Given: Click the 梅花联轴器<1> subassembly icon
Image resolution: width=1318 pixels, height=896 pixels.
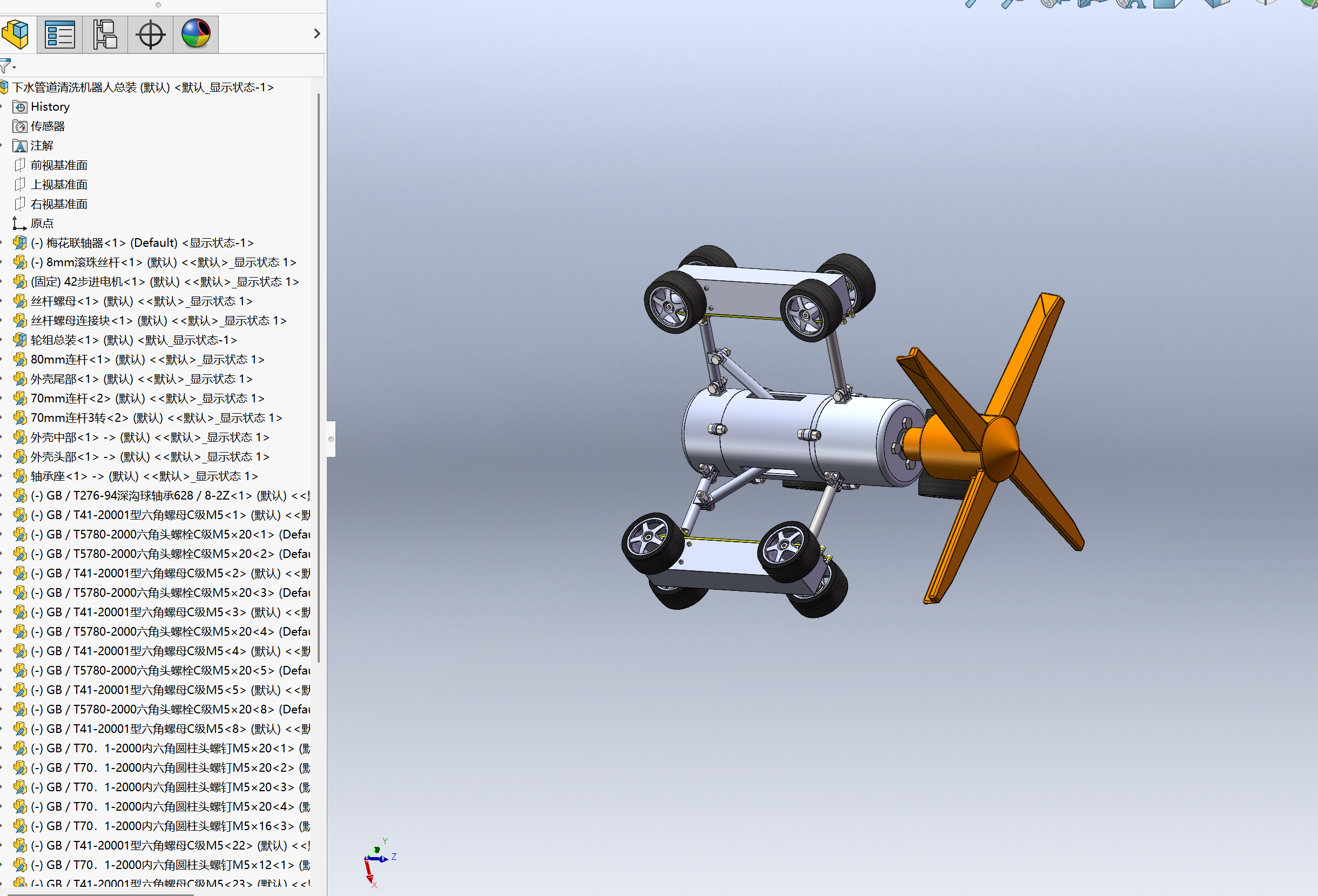Looking at the screenshot, I should coord(20,242).
